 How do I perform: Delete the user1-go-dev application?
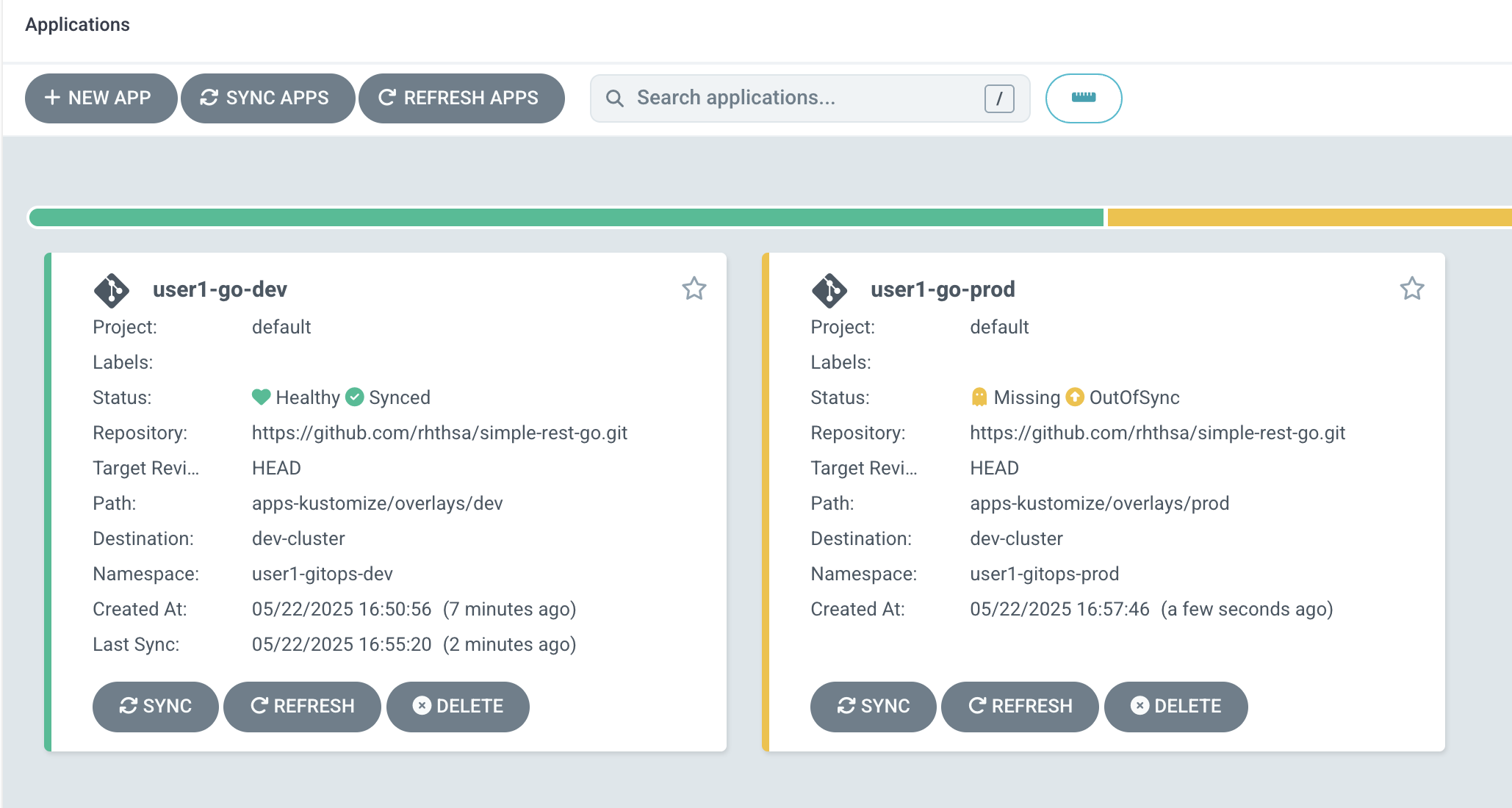[x=458, y=706]
